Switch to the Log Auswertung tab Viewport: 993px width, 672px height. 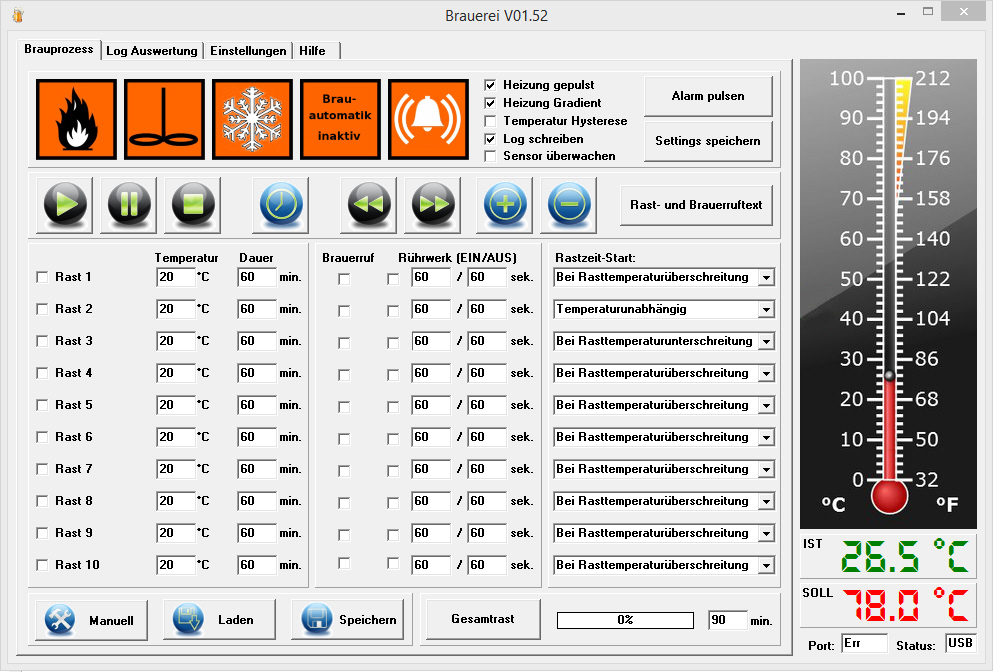coord(152,51)
